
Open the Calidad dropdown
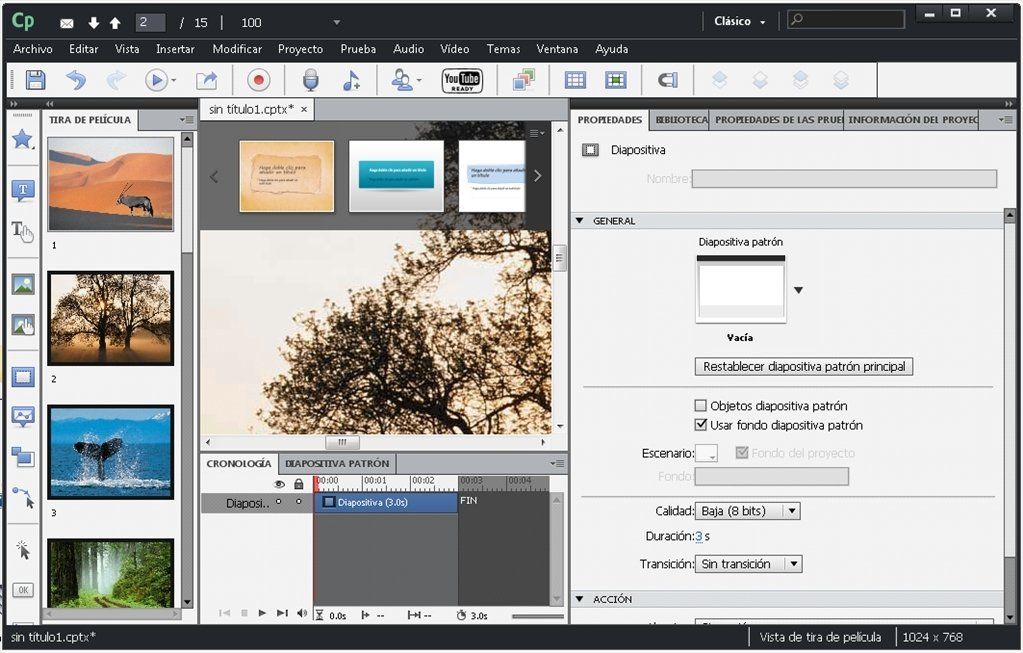[748, 511]
